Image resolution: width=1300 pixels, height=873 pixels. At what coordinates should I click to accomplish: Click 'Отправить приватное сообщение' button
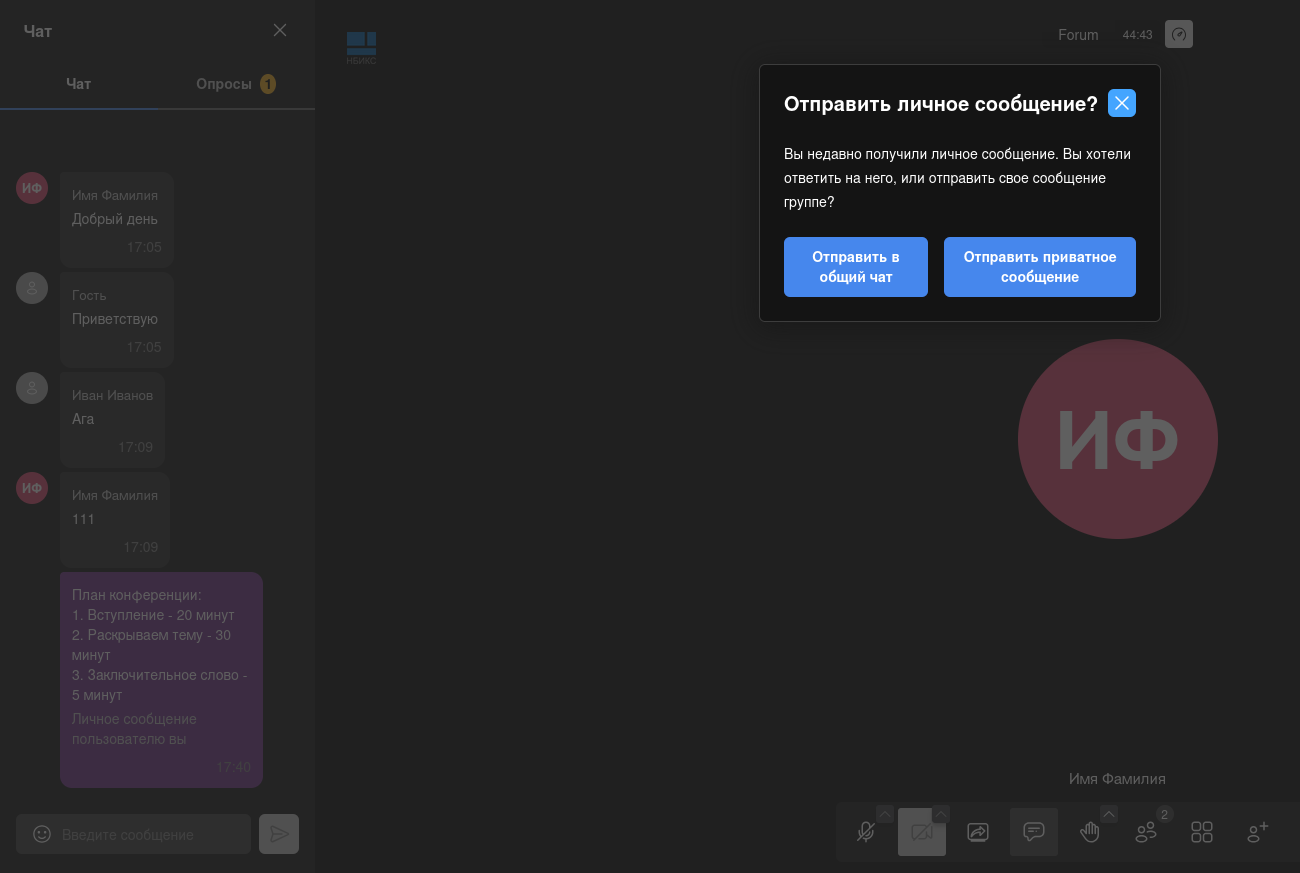pos(1039,267)
